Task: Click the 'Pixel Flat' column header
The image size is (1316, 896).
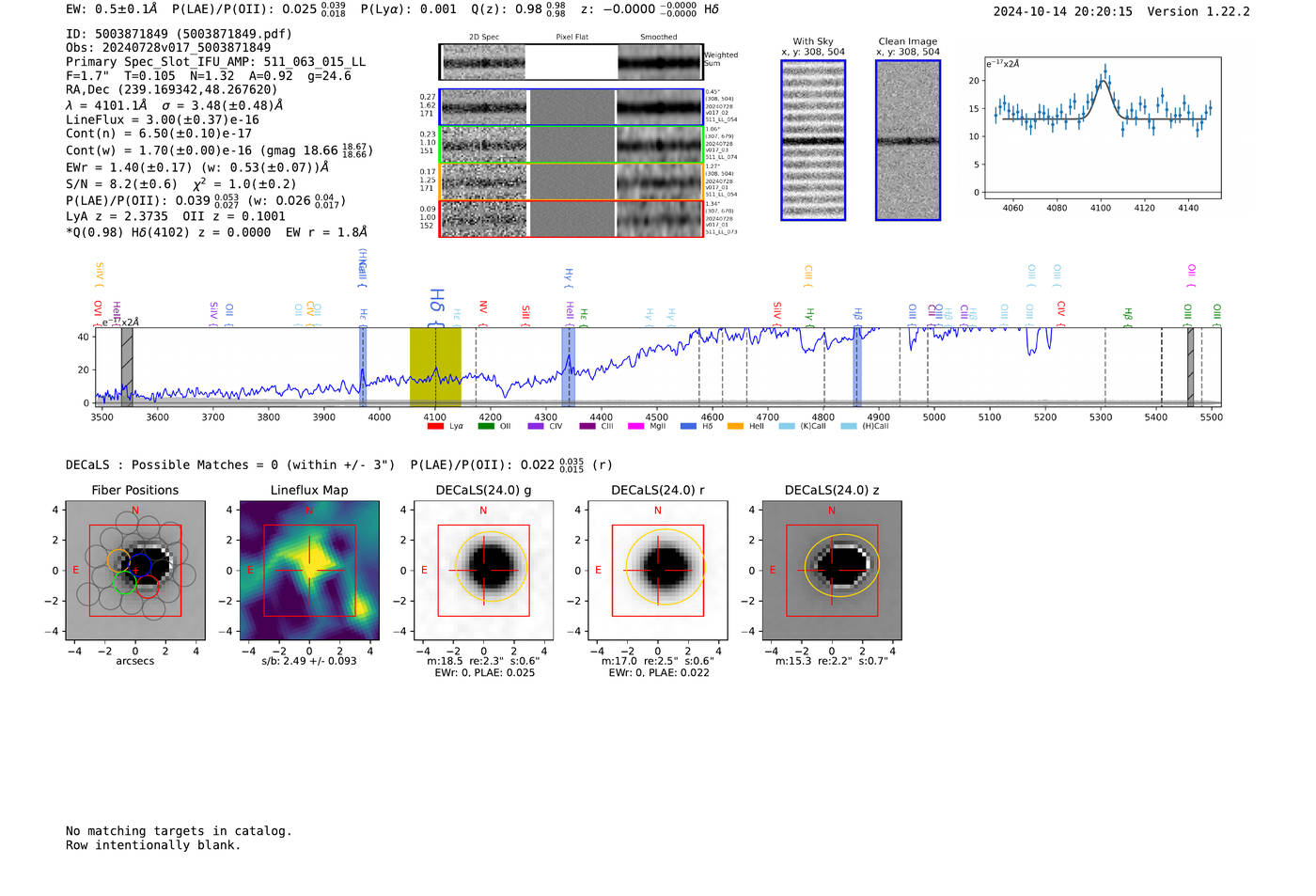Action: [x=572, y=38]
